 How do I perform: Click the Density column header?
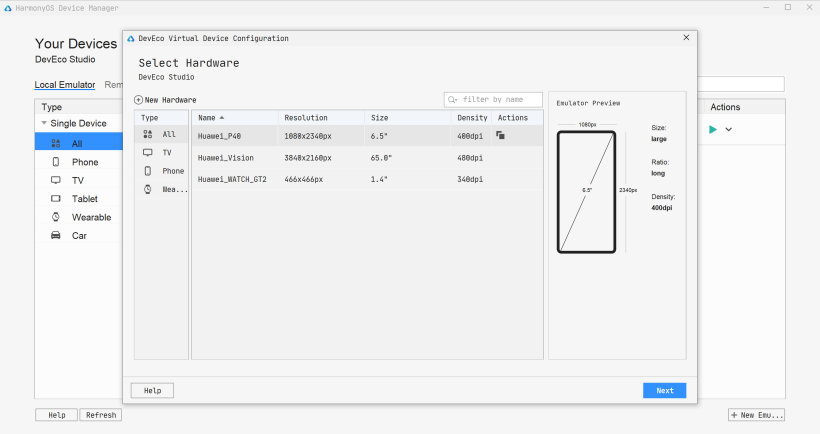click(x=472, y=118)
